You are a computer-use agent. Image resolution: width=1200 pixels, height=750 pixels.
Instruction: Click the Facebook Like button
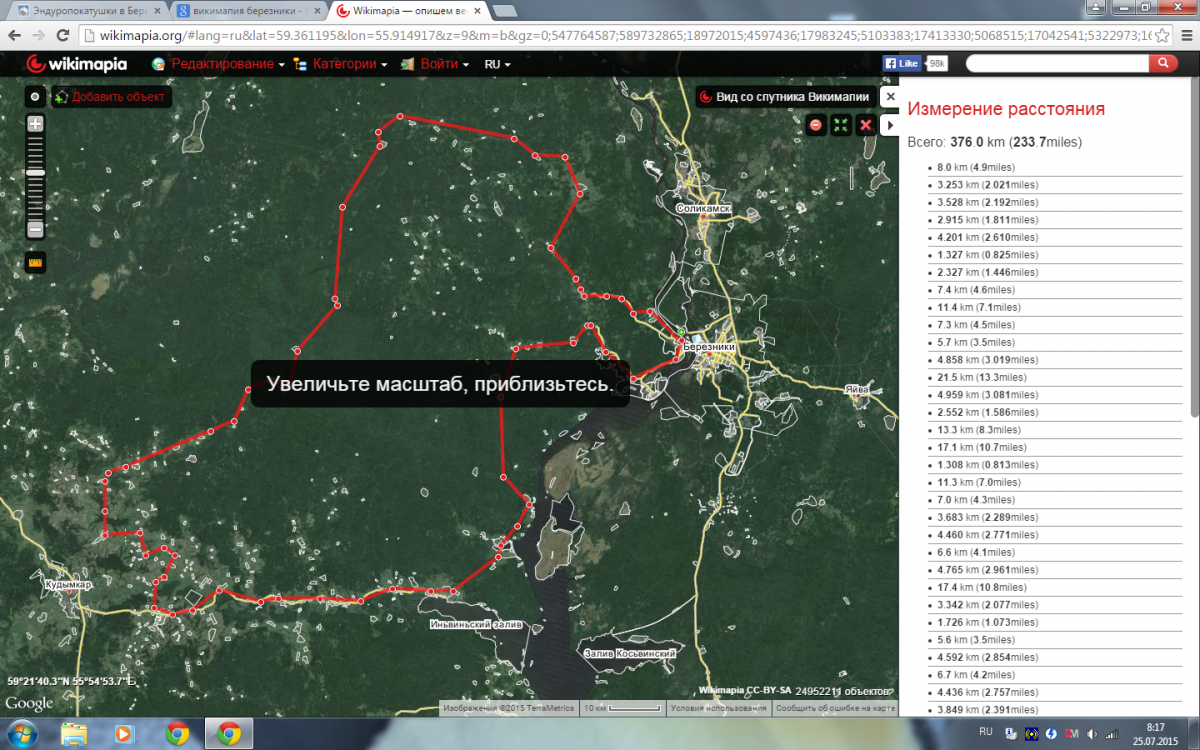902,63
